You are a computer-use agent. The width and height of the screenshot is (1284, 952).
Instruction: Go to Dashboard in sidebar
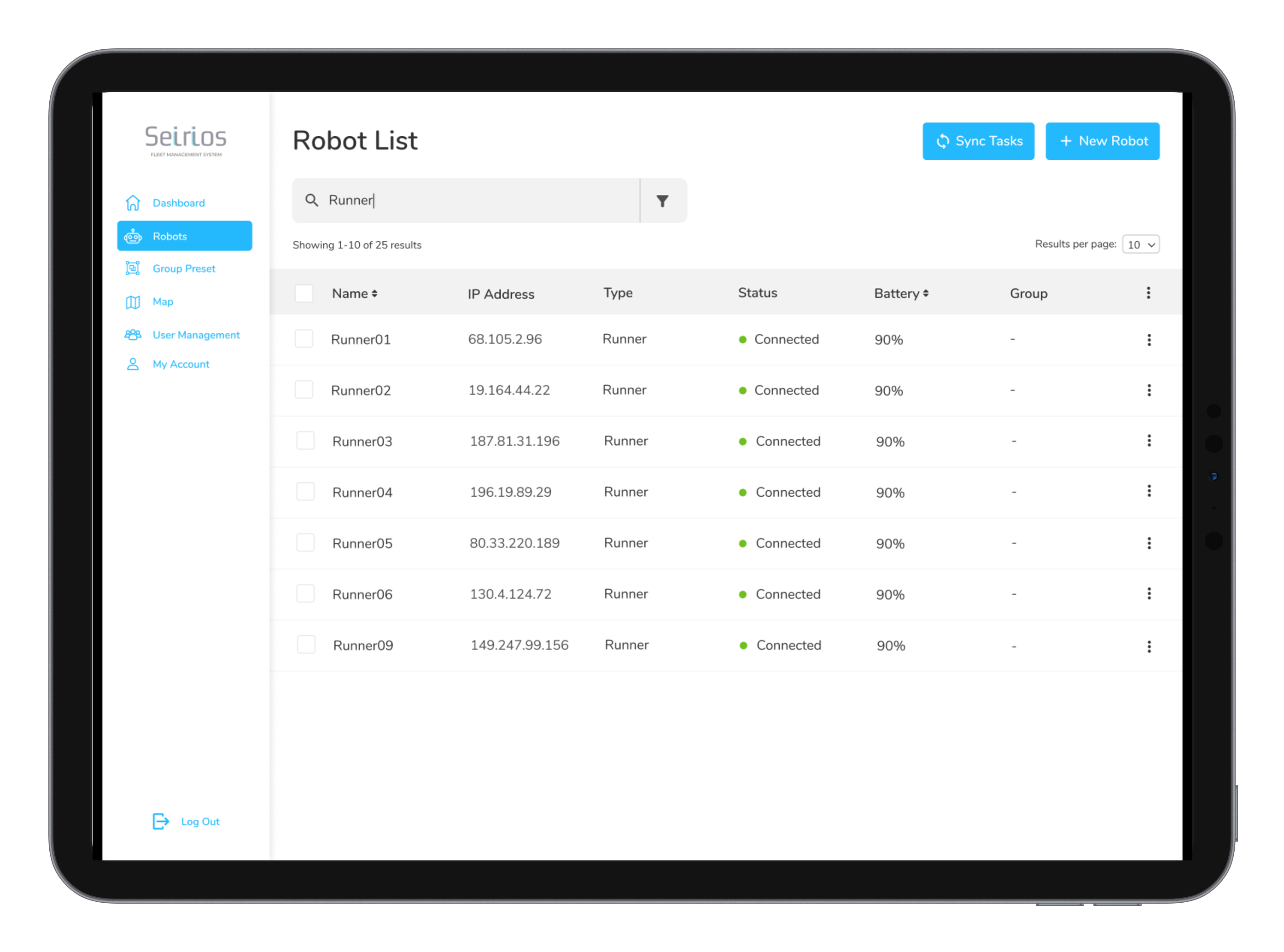pos(178,203)
